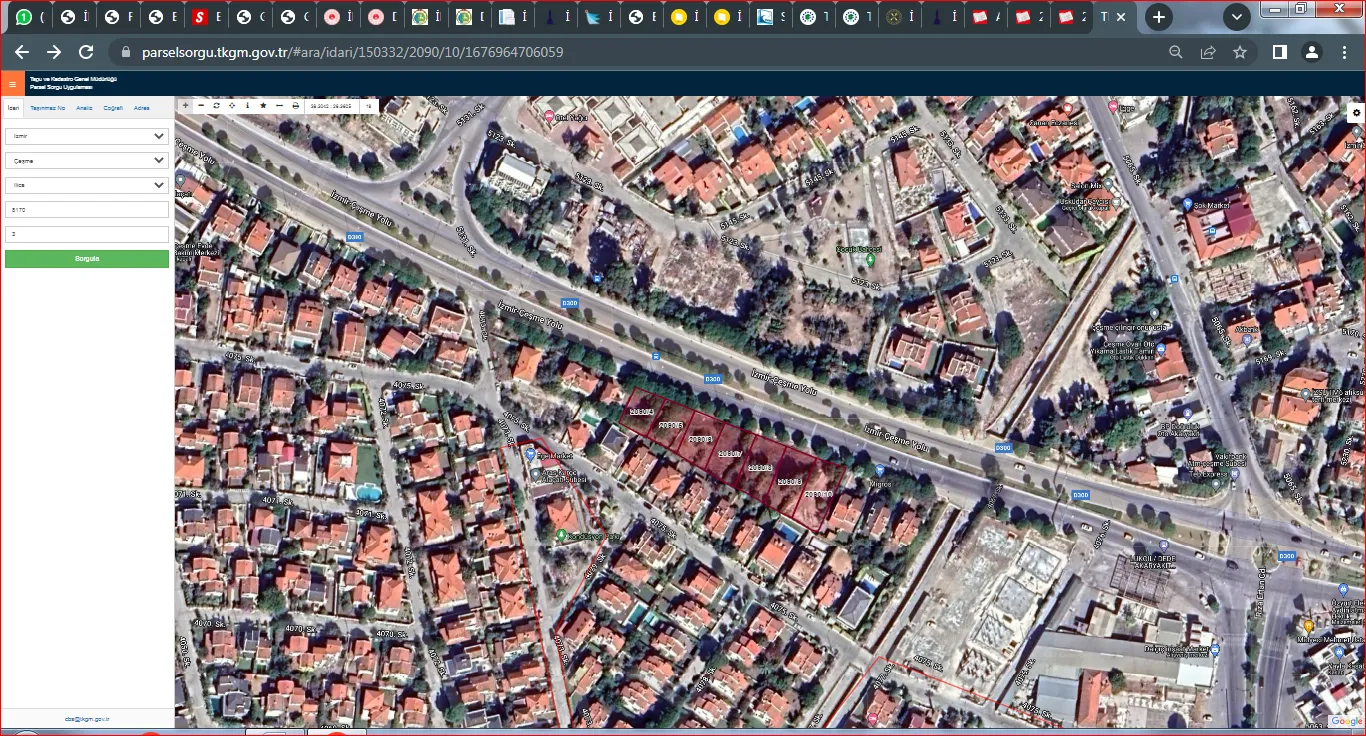Open the Coğrafi tab
This screenshot has width=1366, height=736.
[x=113, y=108]
